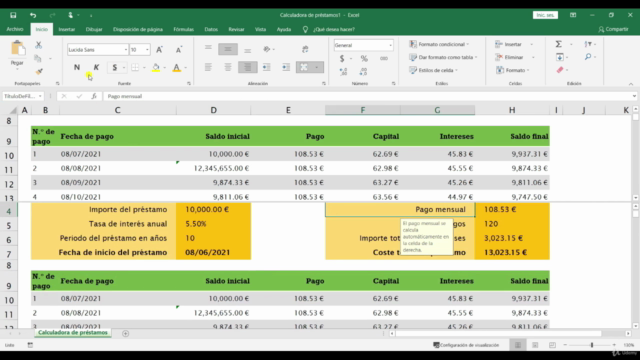Toggle right horizontal alignment
640x360 pixels.
247,67
